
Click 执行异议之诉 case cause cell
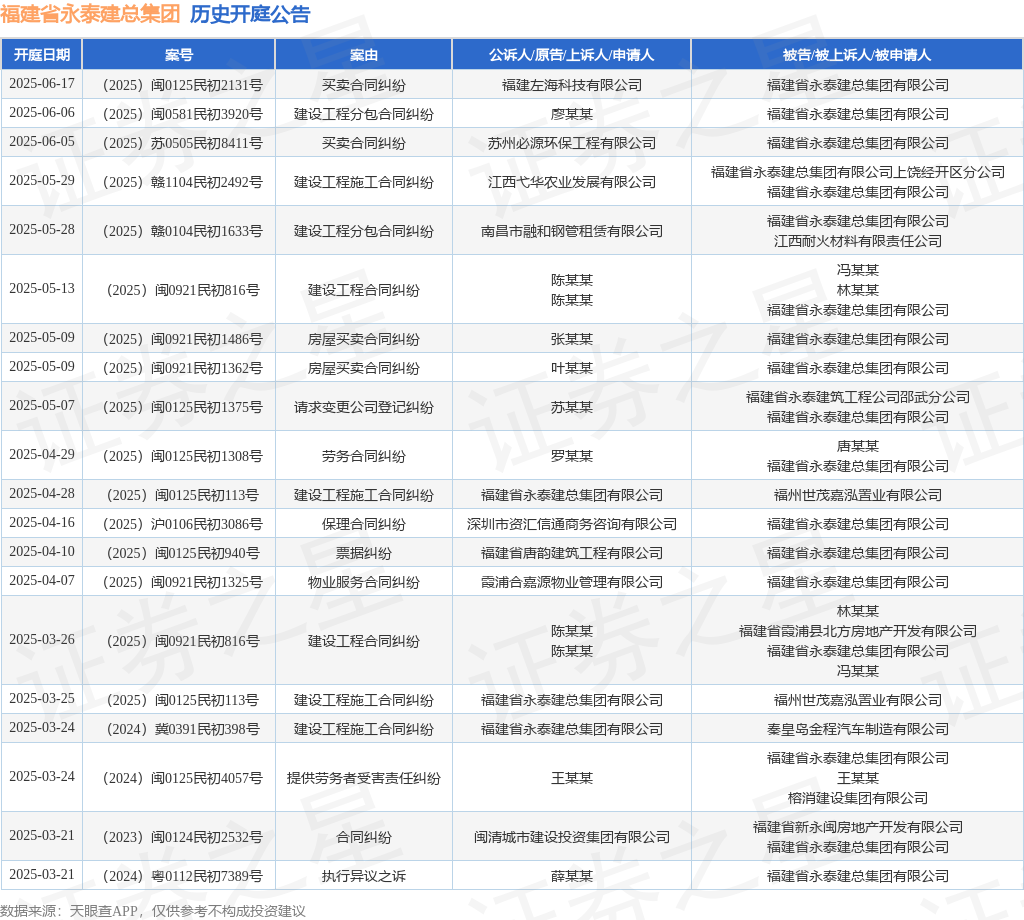pyautogui.click(x=364, y=876)
